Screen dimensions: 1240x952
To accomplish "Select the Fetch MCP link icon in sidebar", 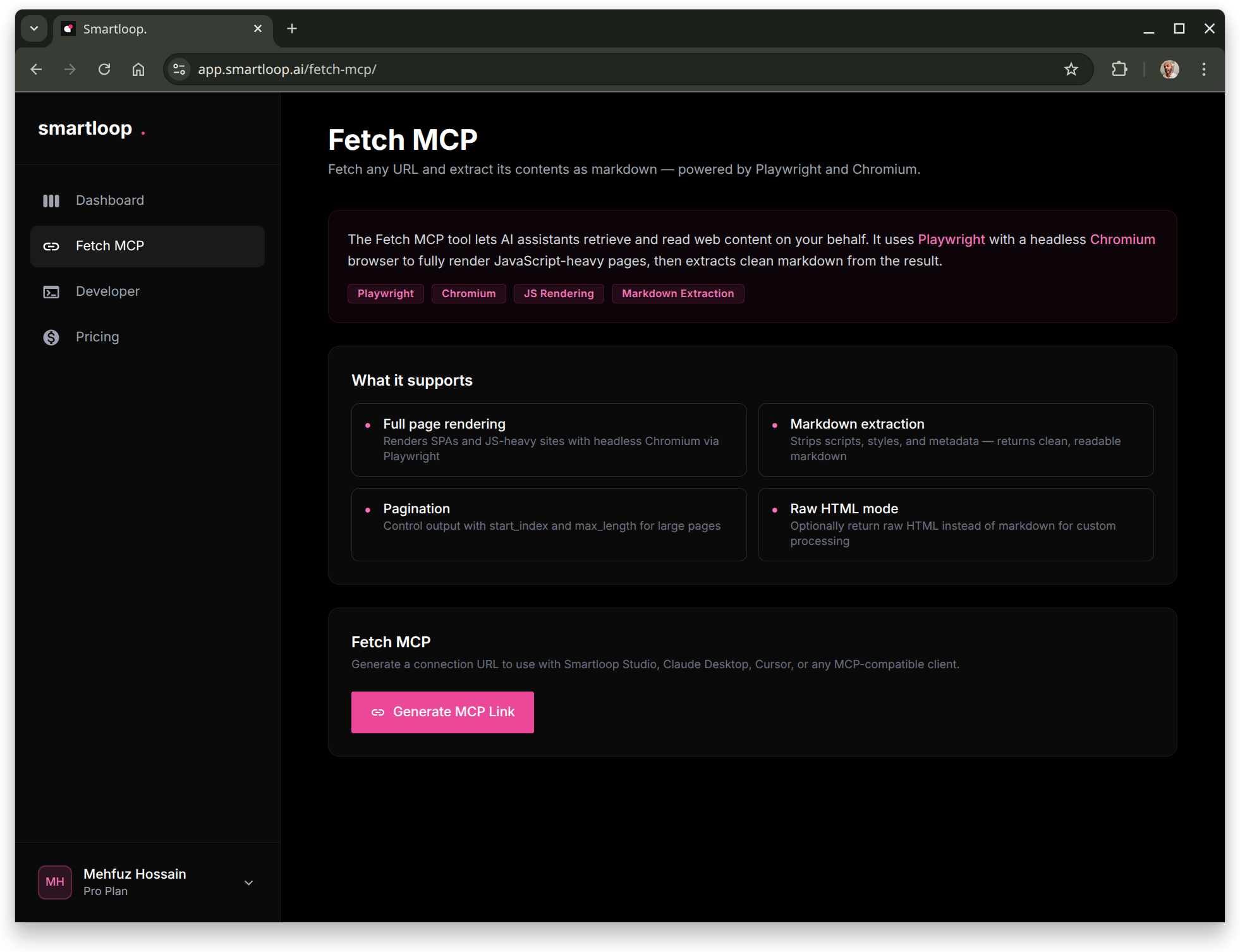I will pos(51,247).
